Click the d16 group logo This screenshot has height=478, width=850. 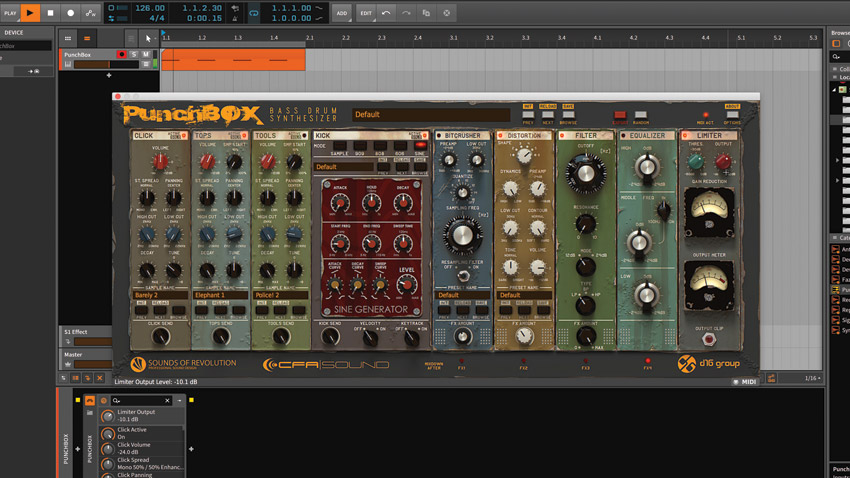tap(709, 364)
